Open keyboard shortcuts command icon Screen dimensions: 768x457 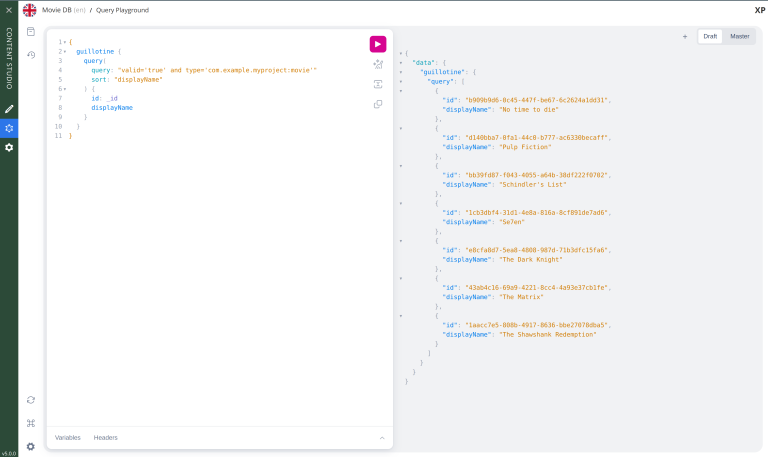point(31,423)
